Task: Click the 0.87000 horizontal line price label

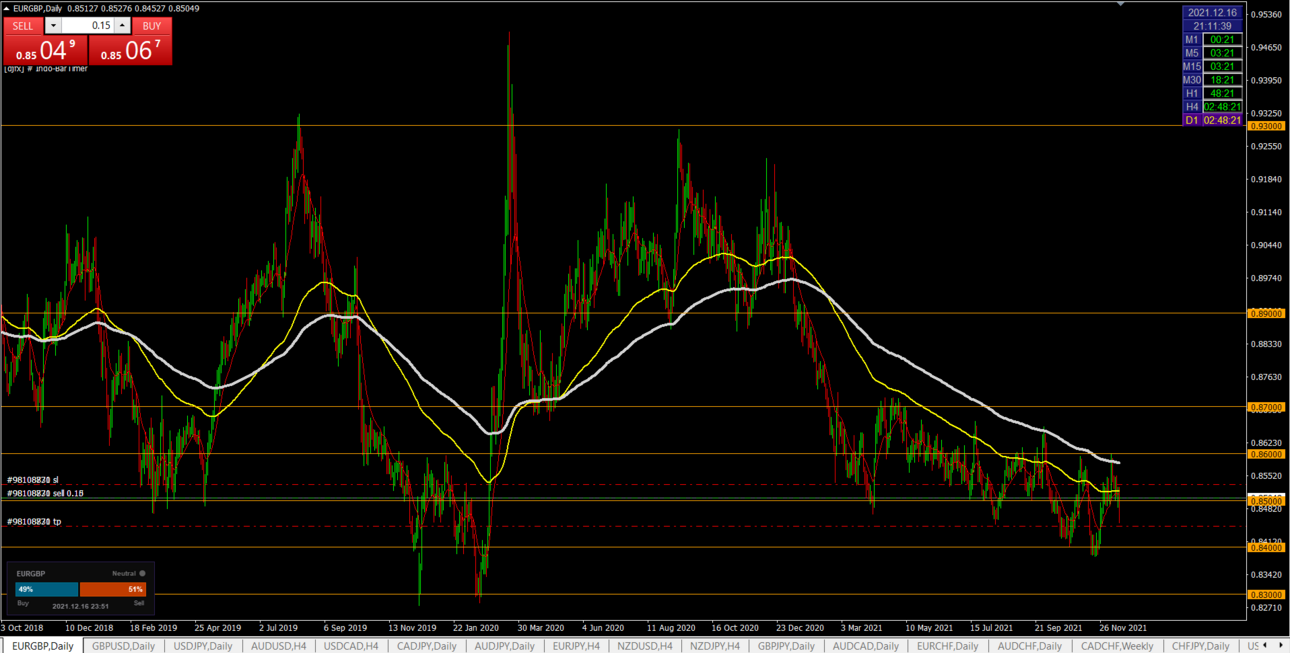Action: 1266,407
